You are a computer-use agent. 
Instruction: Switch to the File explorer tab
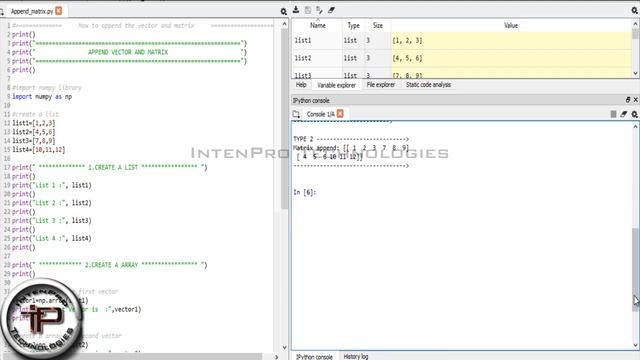coord(381,85)
